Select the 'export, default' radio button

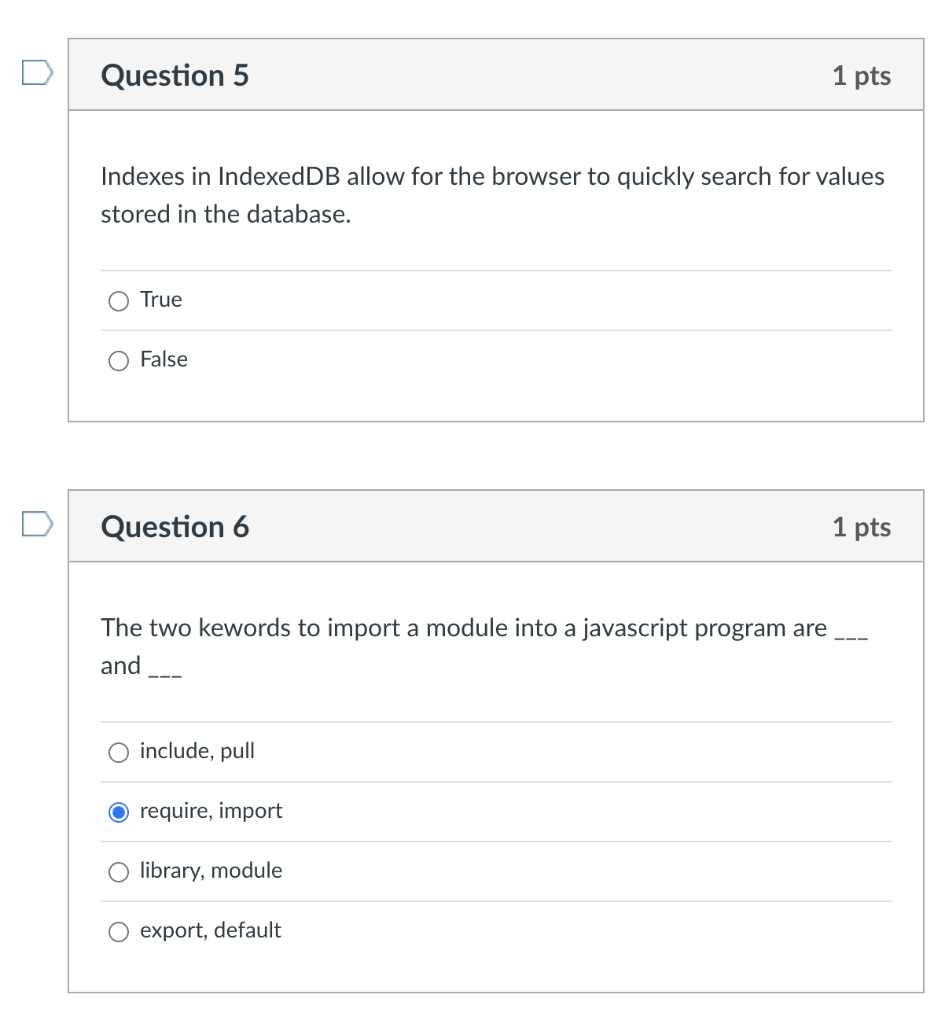[x=119, y=932]
